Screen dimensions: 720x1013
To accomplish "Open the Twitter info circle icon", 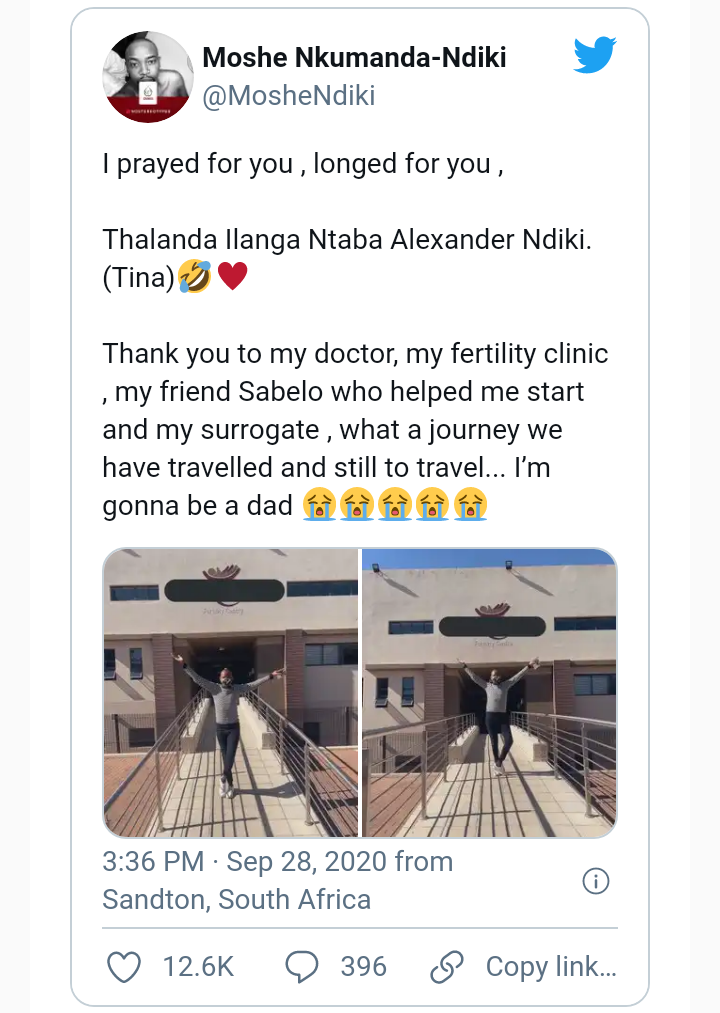I will coord(596,881).
